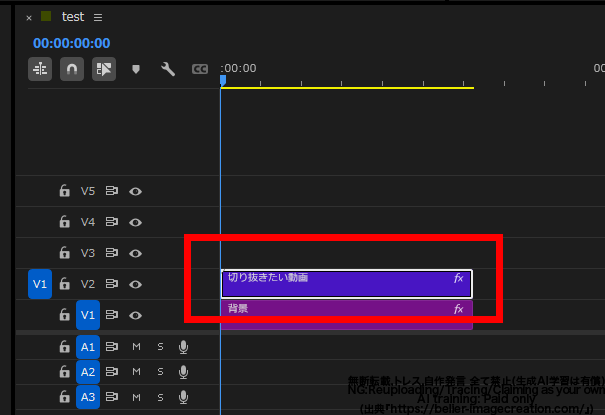Mute track A1

136,347
